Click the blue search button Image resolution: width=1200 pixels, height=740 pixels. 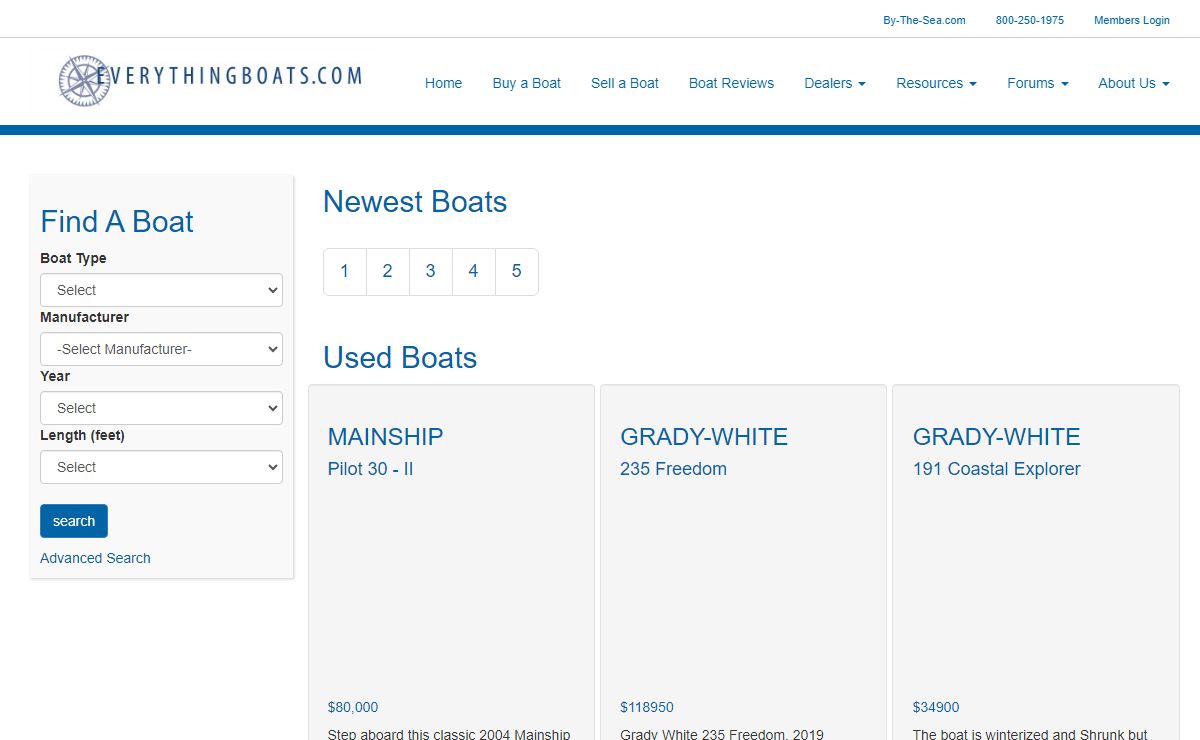tap(74, 521)
